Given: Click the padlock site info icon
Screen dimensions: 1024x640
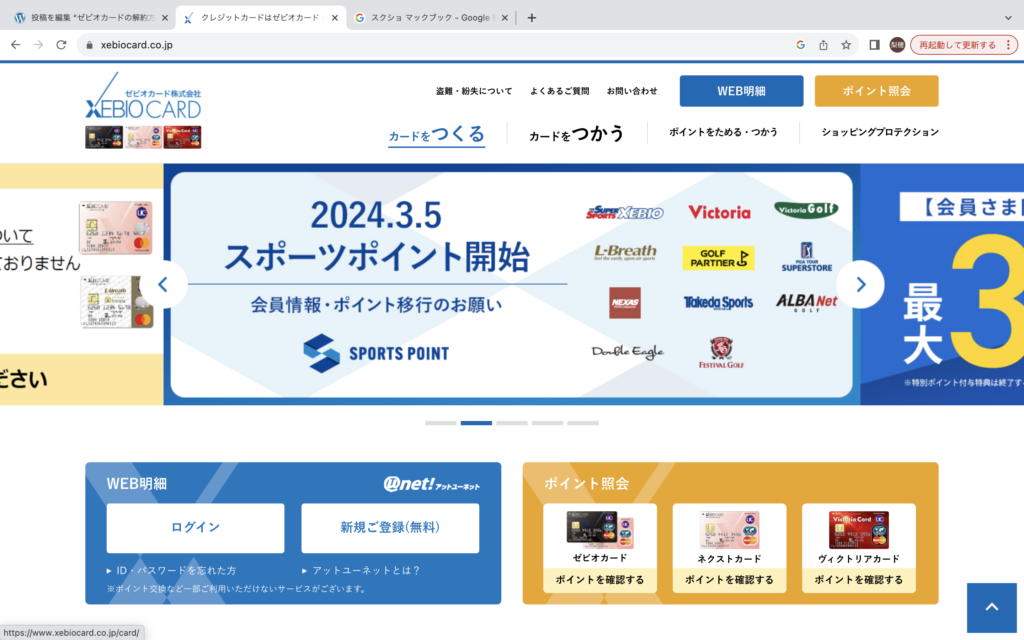Looking at the screenshot, I should [89, 45].
